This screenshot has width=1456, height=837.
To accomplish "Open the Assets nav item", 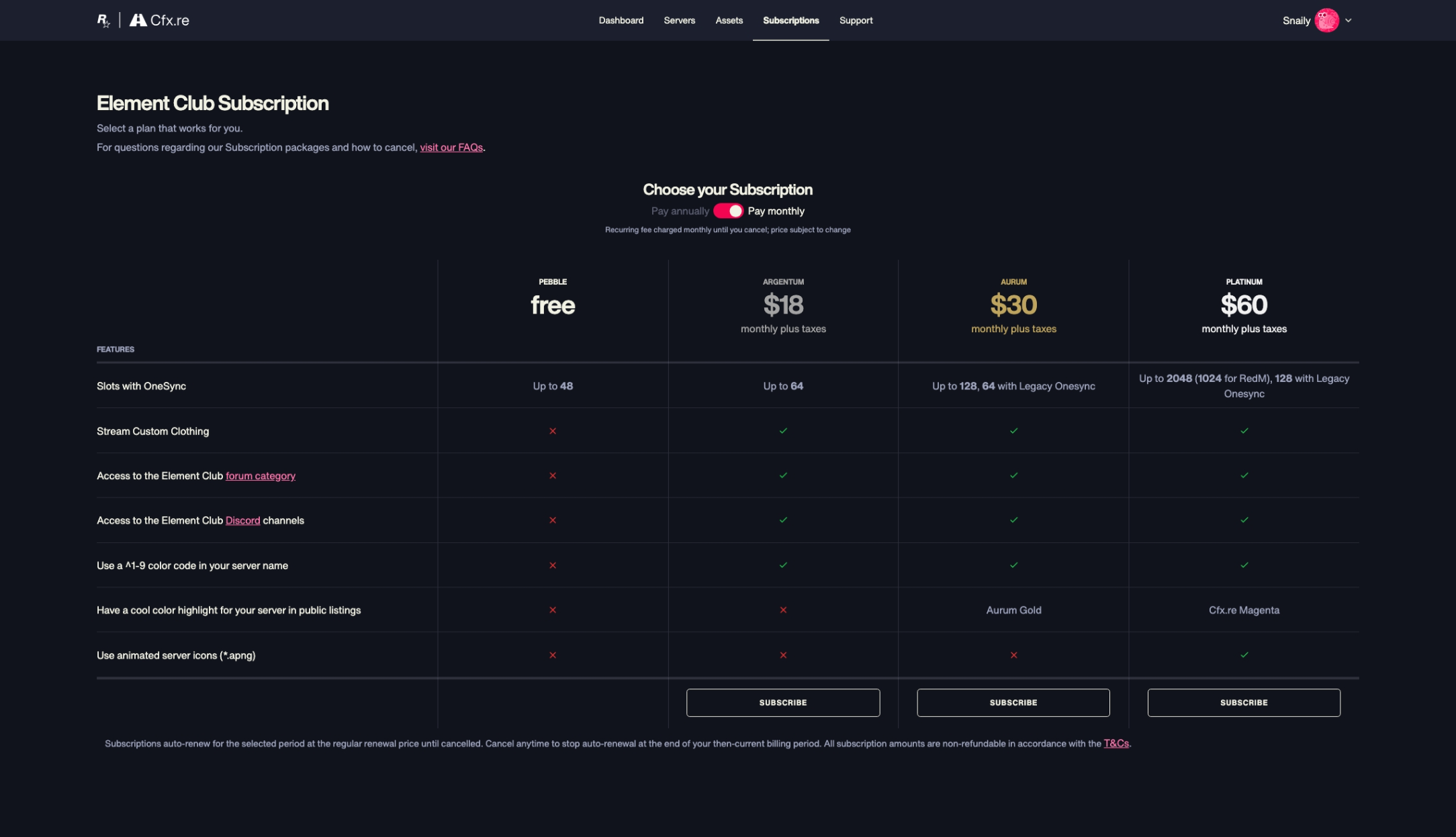I will 729,20.
